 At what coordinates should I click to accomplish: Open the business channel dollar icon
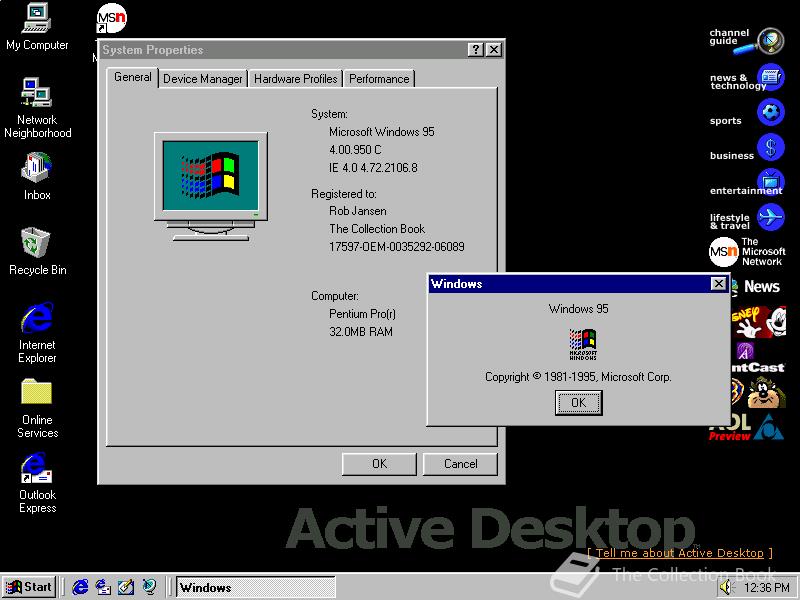(x=770, y=147)
